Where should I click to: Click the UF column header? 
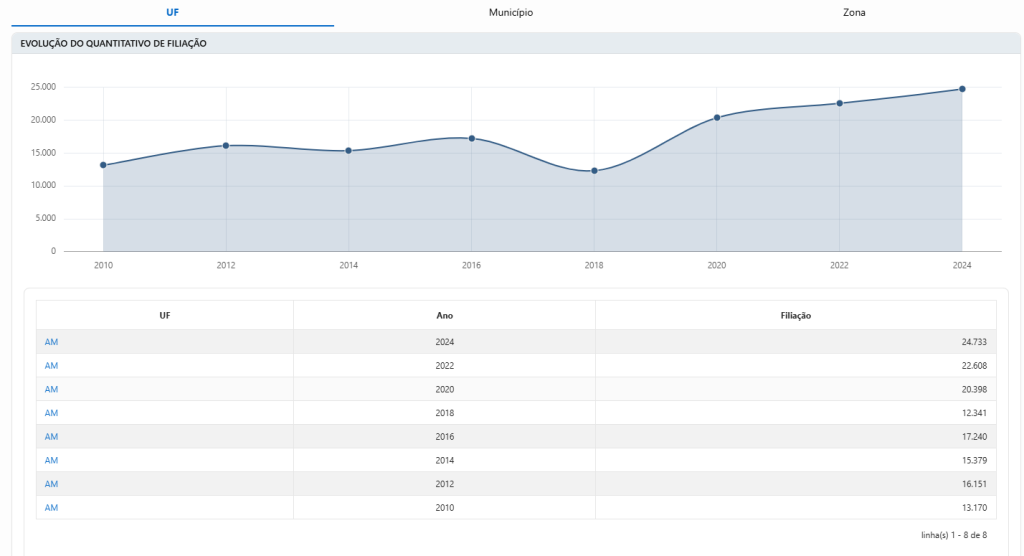(x=165, y=315)
